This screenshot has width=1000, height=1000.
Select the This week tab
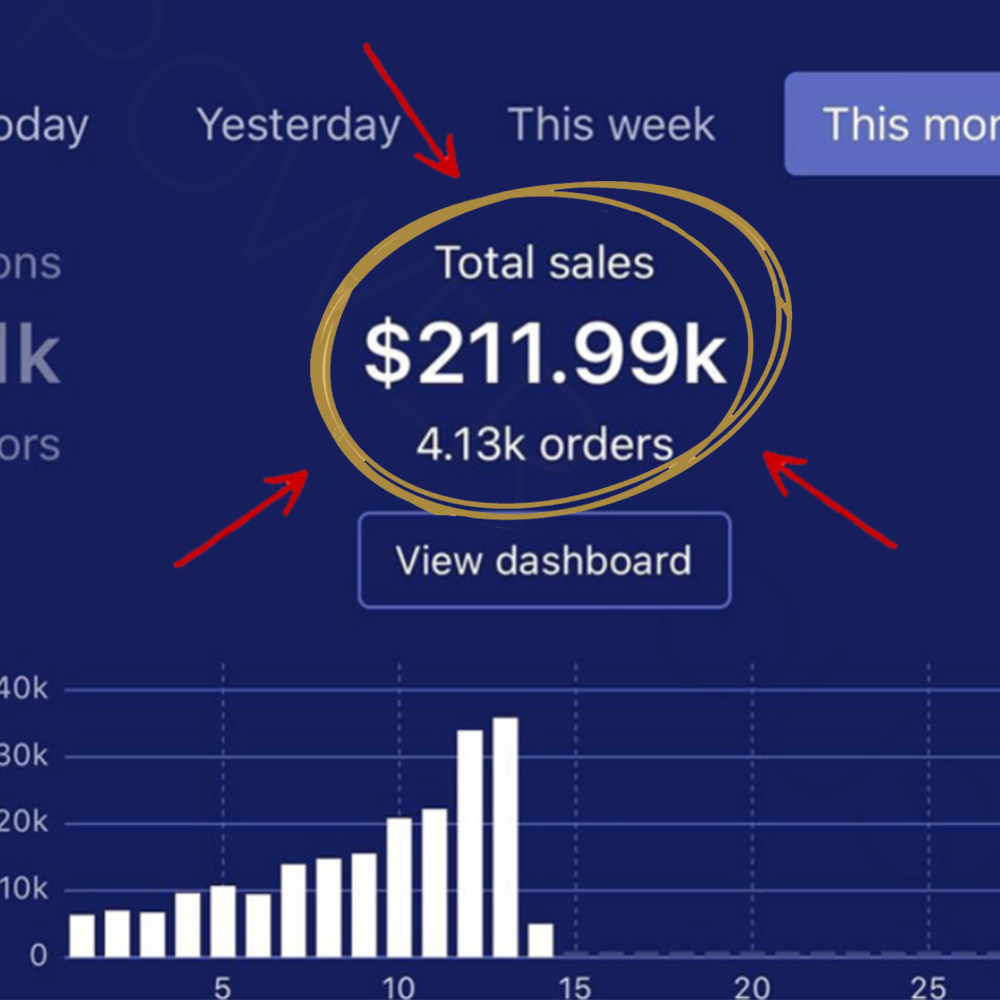[611, 125]
